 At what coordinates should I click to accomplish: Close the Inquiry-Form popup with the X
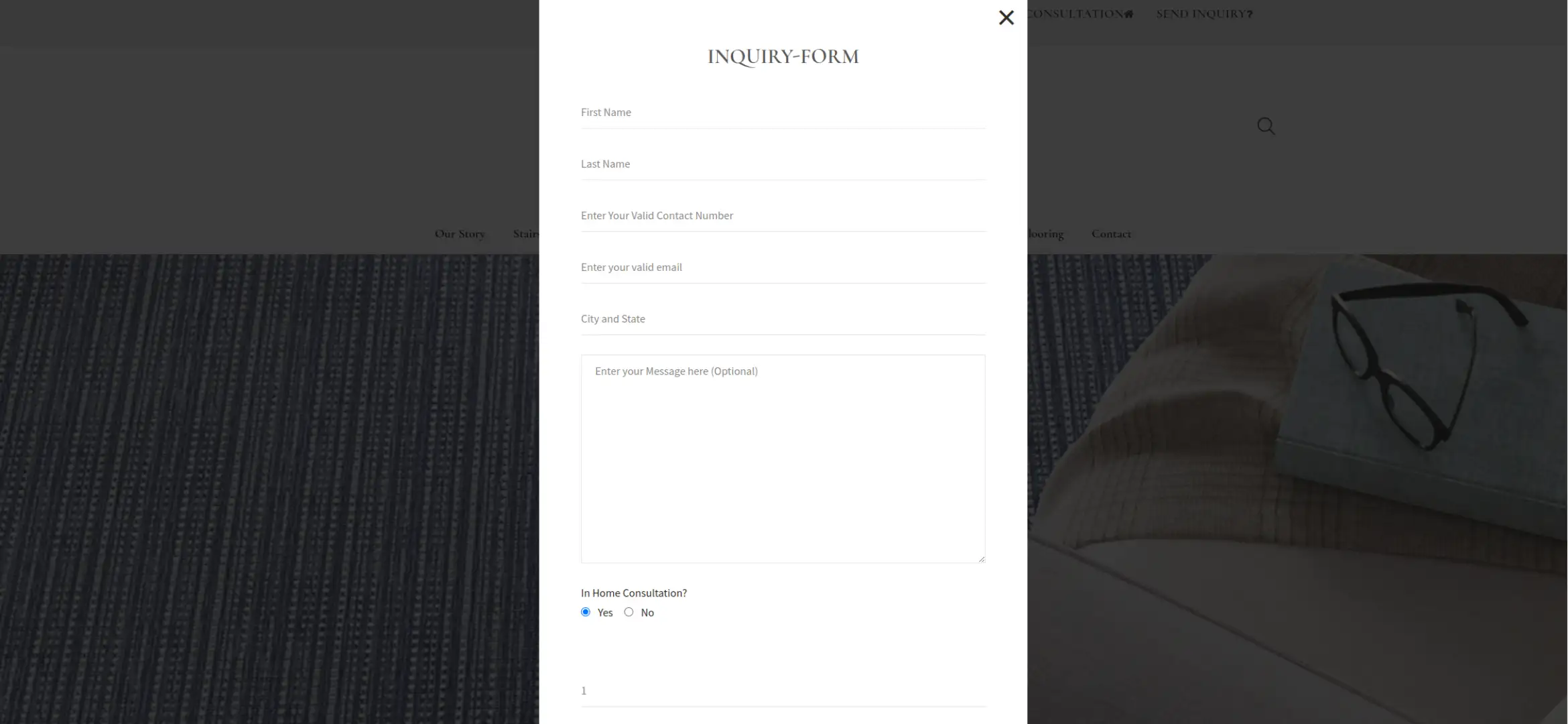coord(1006,18)
